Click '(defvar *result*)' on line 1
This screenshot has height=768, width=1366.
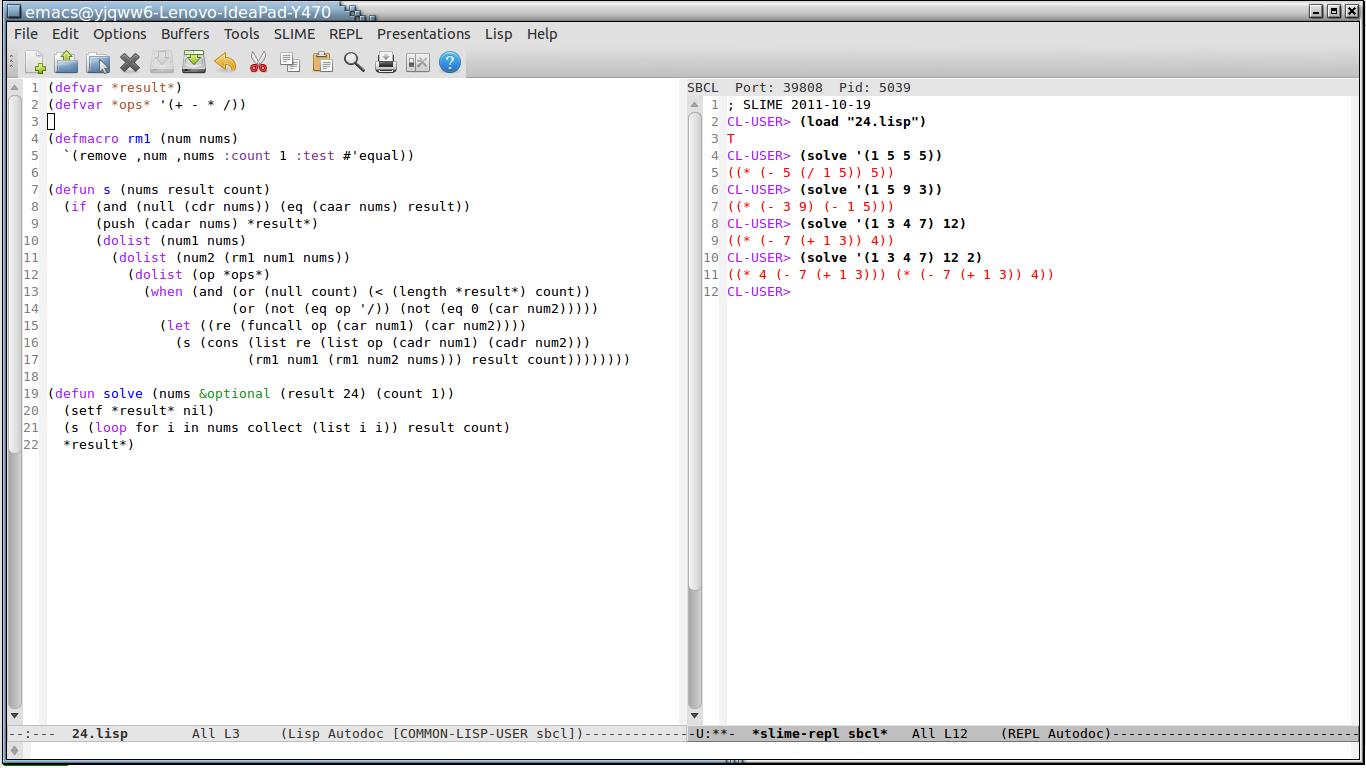pyautogui.click(x=115, y=88)
